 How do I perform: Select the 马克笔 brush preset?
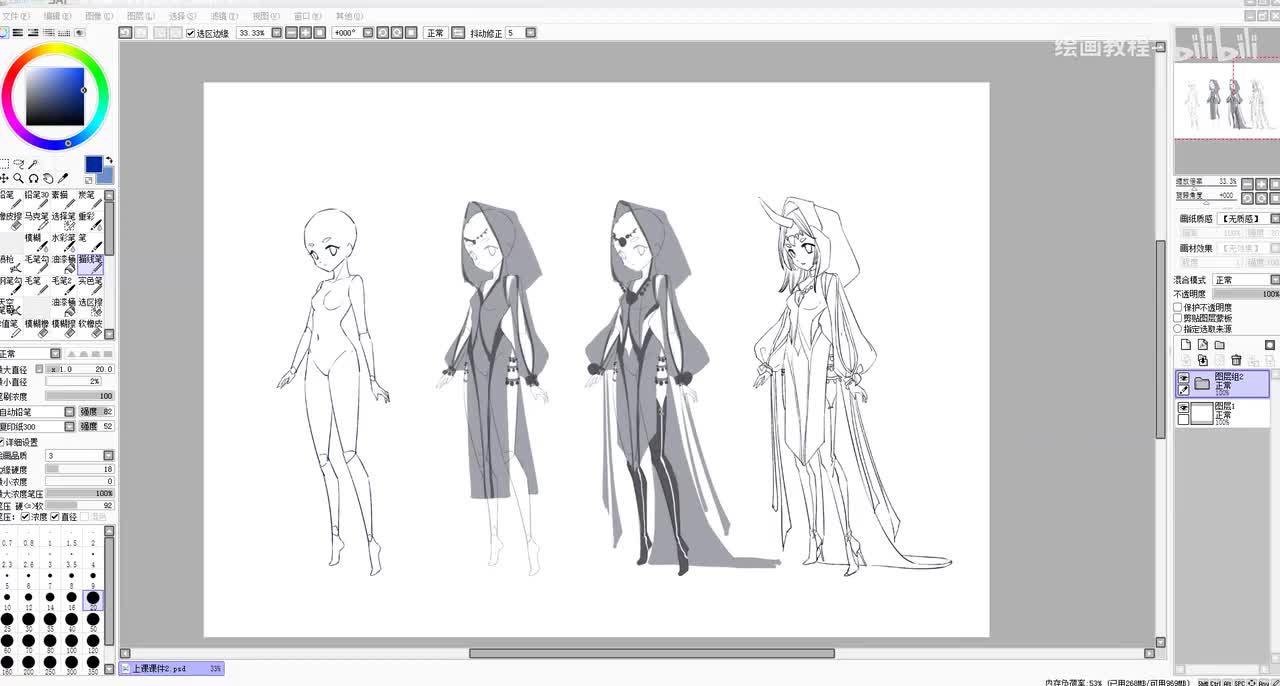point(37,222)
